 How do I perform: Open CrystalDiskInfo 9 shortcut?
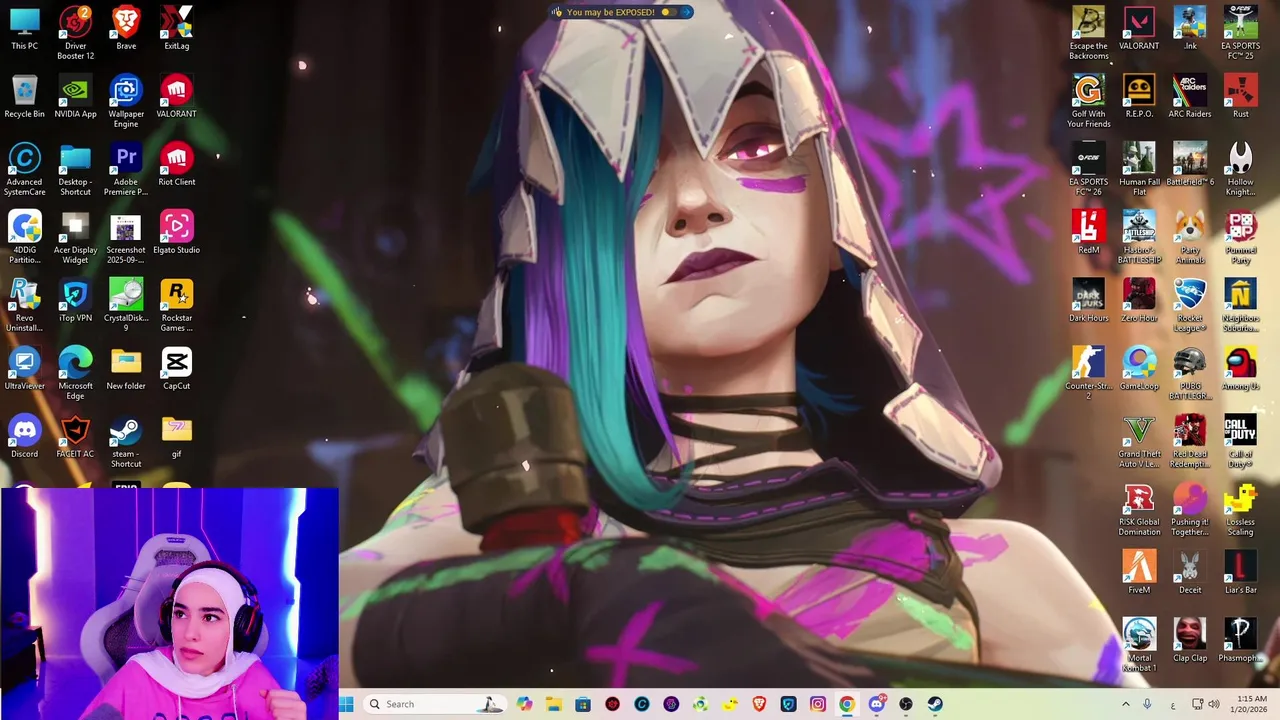click(x=126, y=305)
